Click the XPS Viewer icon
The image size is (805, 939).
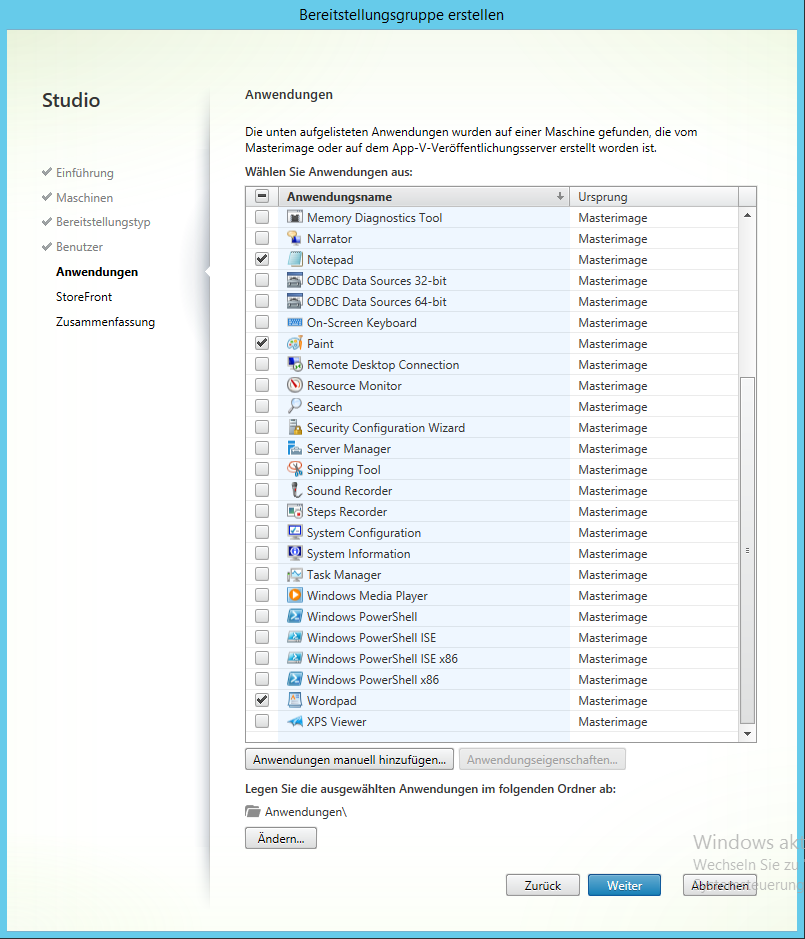[x=294, y=722]
